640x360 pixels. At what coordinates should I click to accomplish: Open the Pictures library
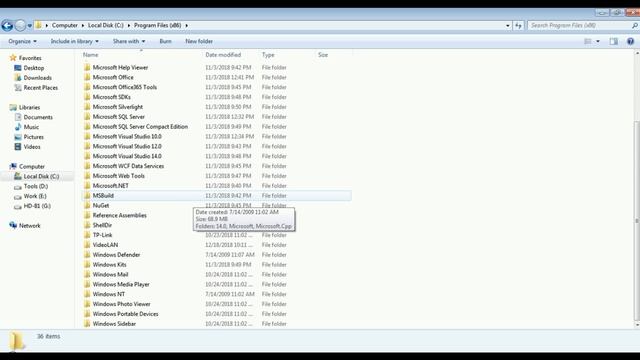[33, 137]
